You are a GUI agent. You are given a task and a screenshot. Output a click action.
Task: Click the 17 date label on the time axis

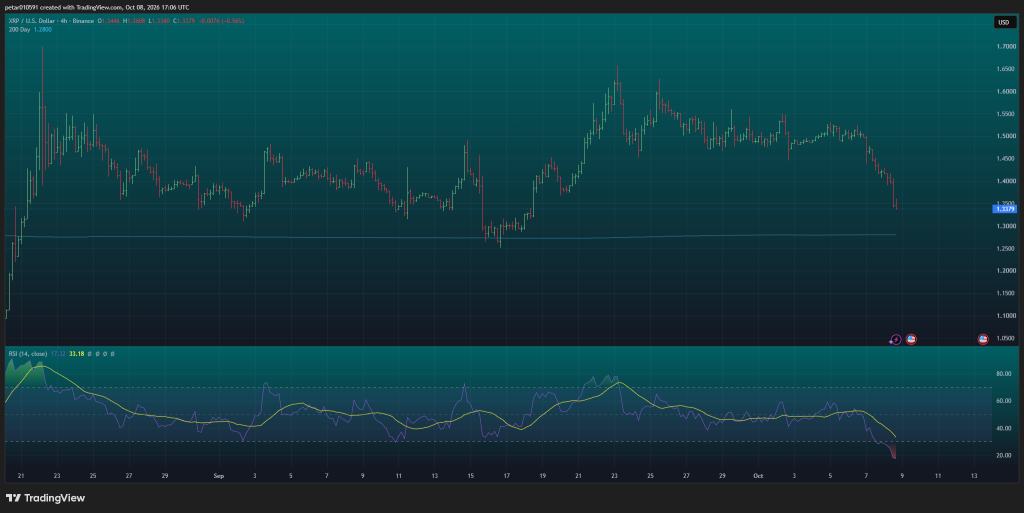(x=506, y=476)
